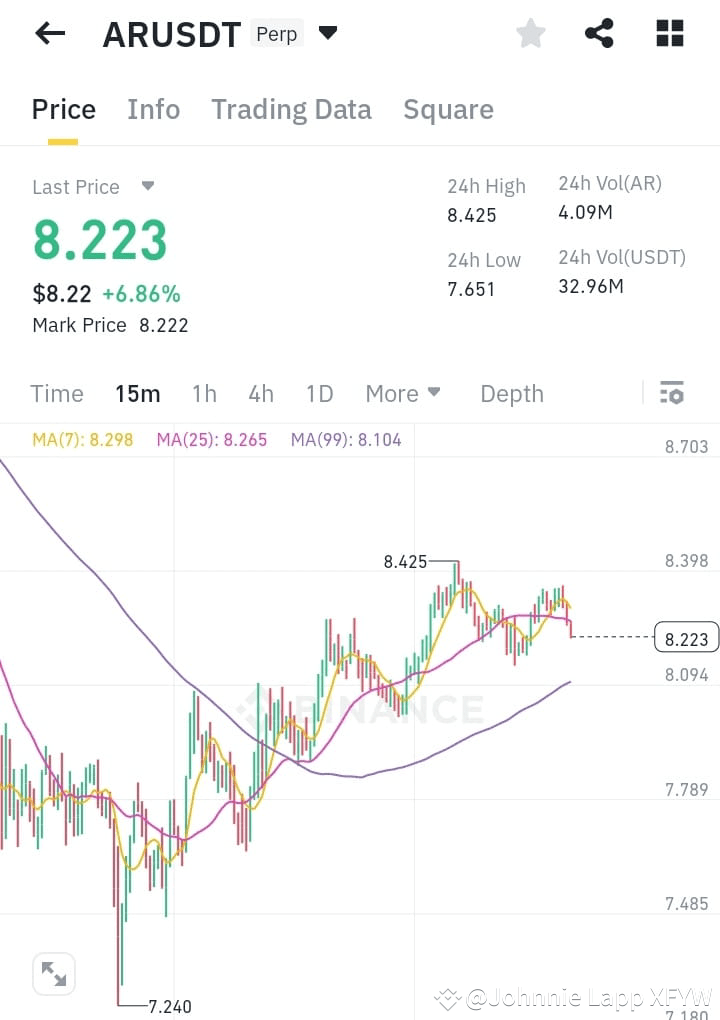Switch to the Trading Data tab
This screenshot has width=720, height=1020.
pyautogui.click(x=291, y=109)
